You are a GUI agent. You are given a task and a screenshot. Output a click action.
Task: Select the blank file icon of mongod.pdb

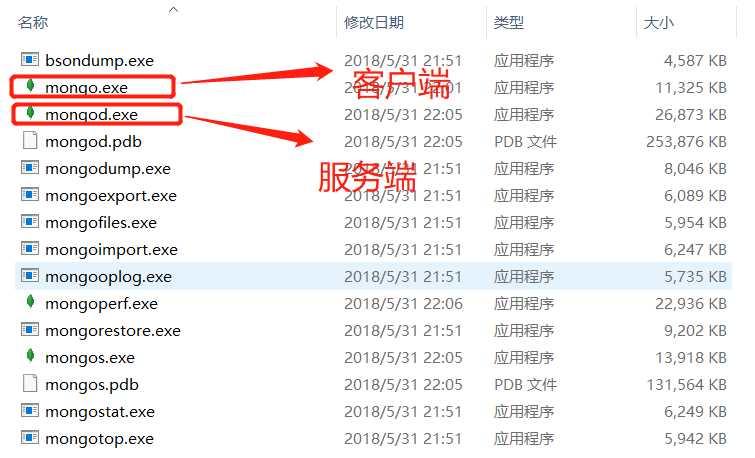(30, 141)
